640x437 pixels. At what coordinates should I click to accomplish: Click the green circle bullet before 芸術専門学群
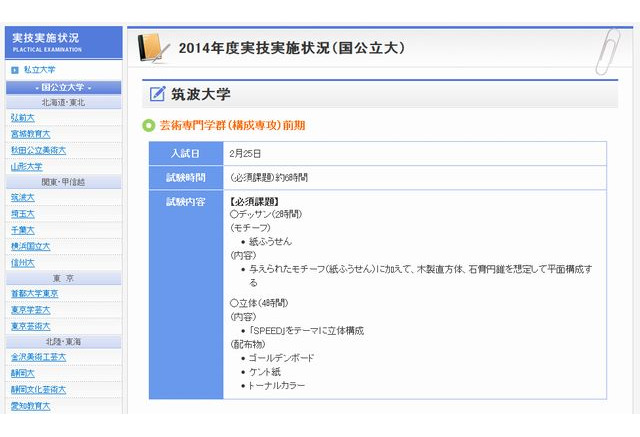pos(149,125)
